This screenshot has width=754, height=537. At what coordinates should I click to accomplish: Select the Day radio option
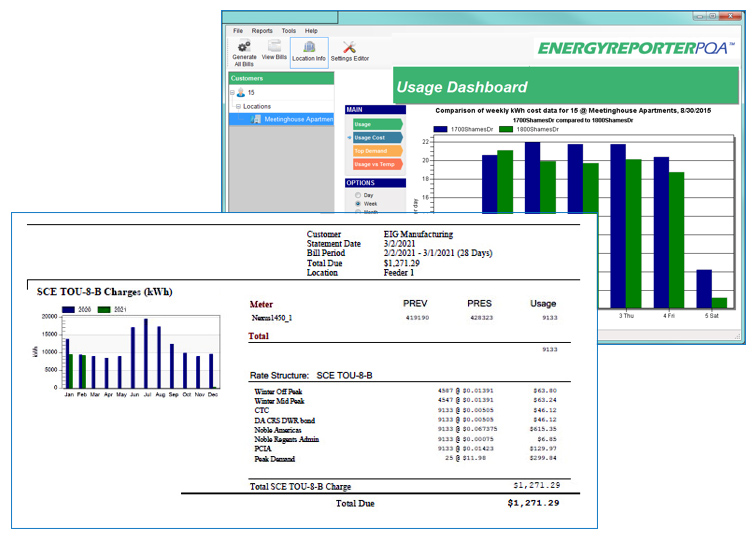[358, 195]
